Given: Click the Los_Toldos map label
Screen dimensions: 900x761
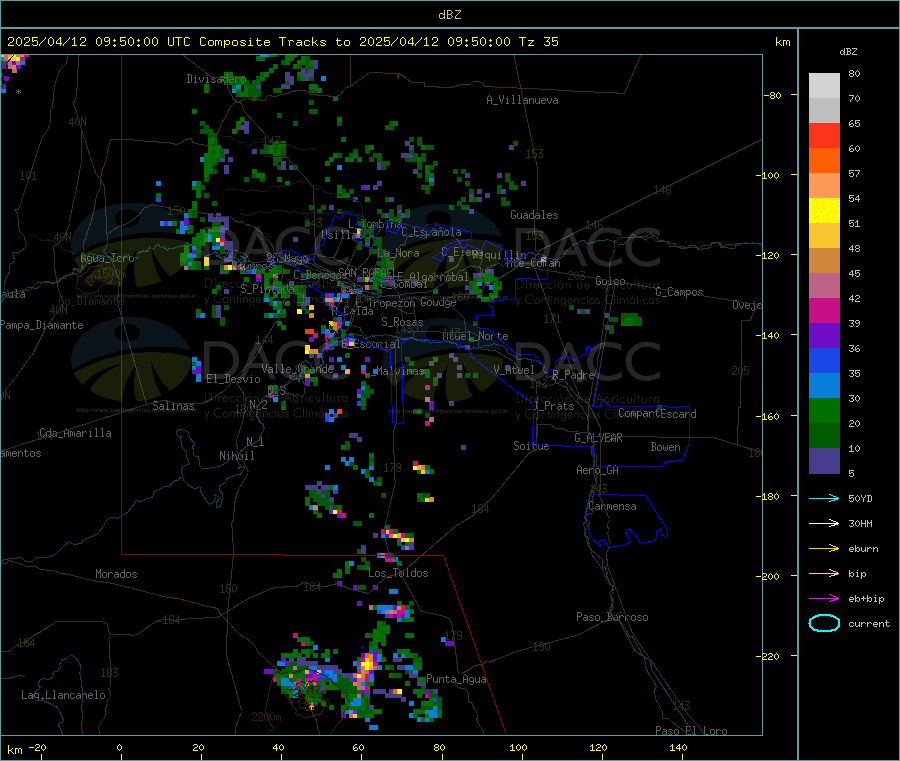Looking at the screenshot, I should pyautogui.click(x=398, y=573).
